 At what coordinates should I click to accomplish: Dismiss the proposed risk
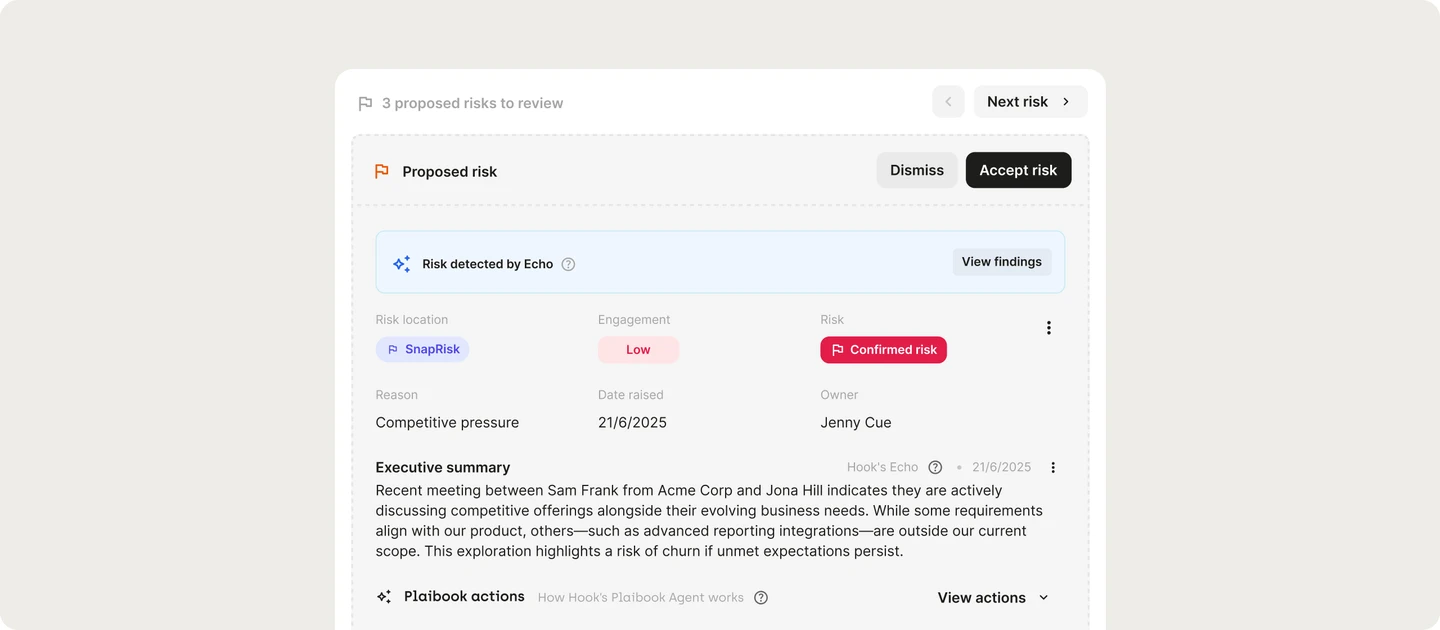click(x=917, y=170)
